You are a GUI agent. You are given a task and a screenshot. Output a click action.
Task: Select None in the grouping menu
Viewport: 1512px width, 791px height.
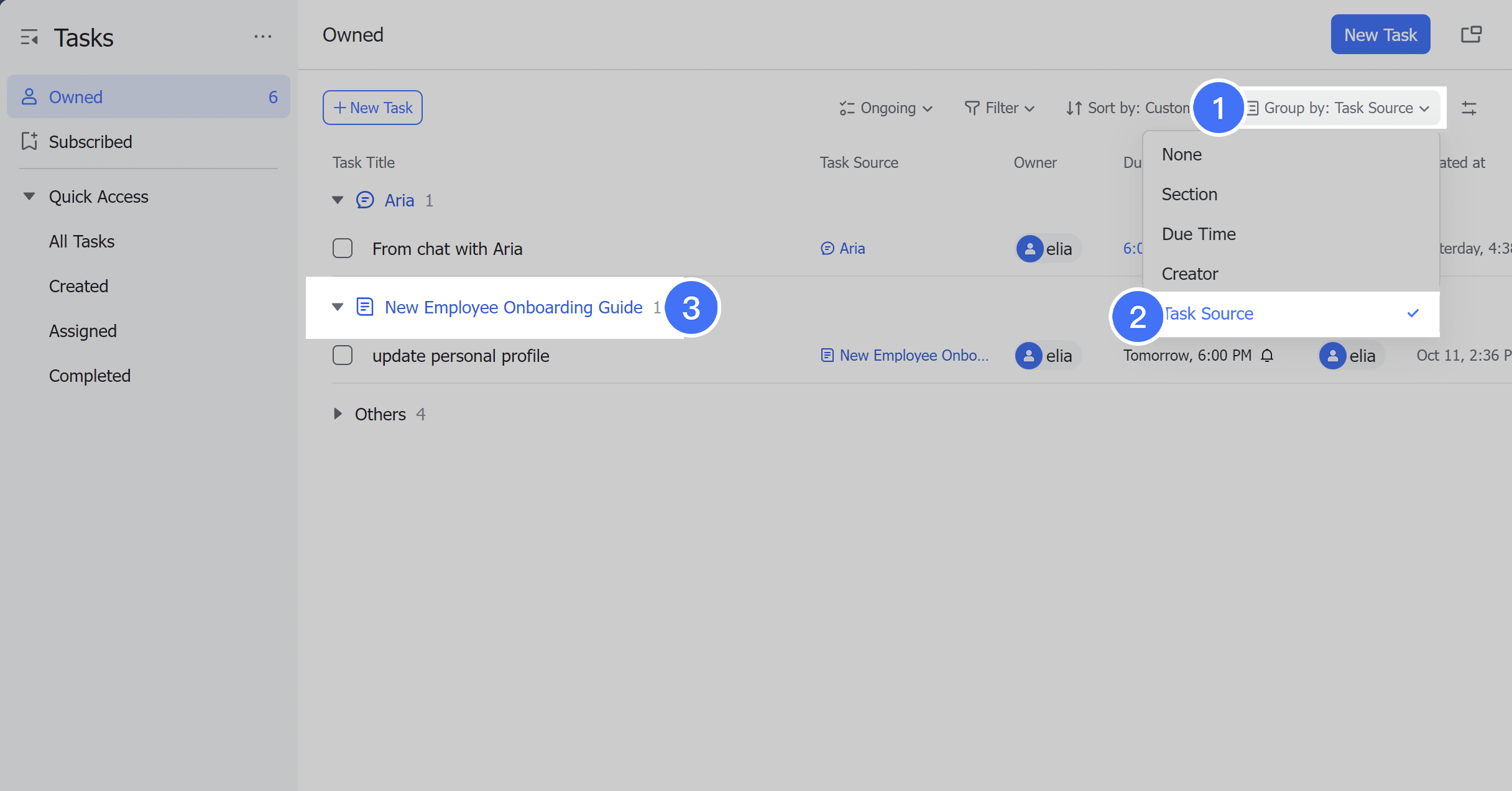[1181, 154]
